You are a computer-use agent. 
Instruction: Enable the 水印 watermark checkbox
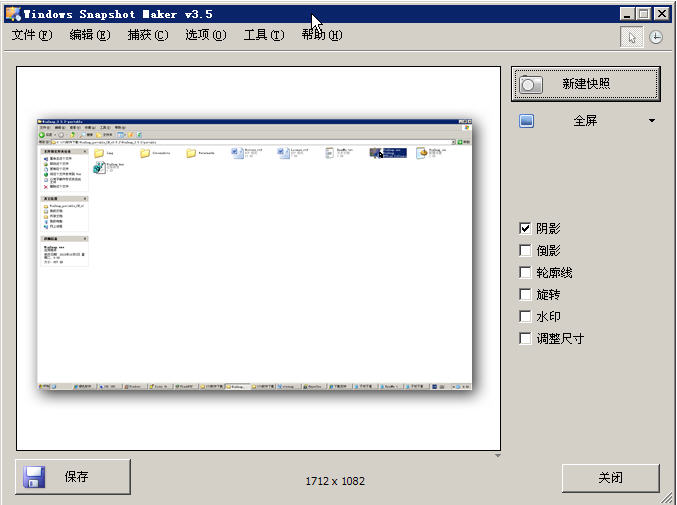coord(525,316)
